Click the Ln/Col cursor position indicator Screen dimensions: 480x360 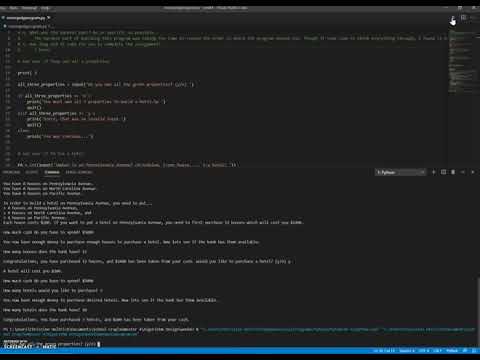tap(384, 351)
